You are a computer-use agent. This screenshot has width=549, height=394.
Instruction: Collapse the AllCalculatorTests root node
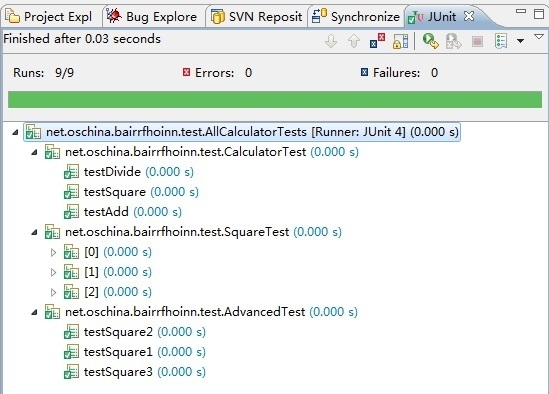tap(15, 132)
